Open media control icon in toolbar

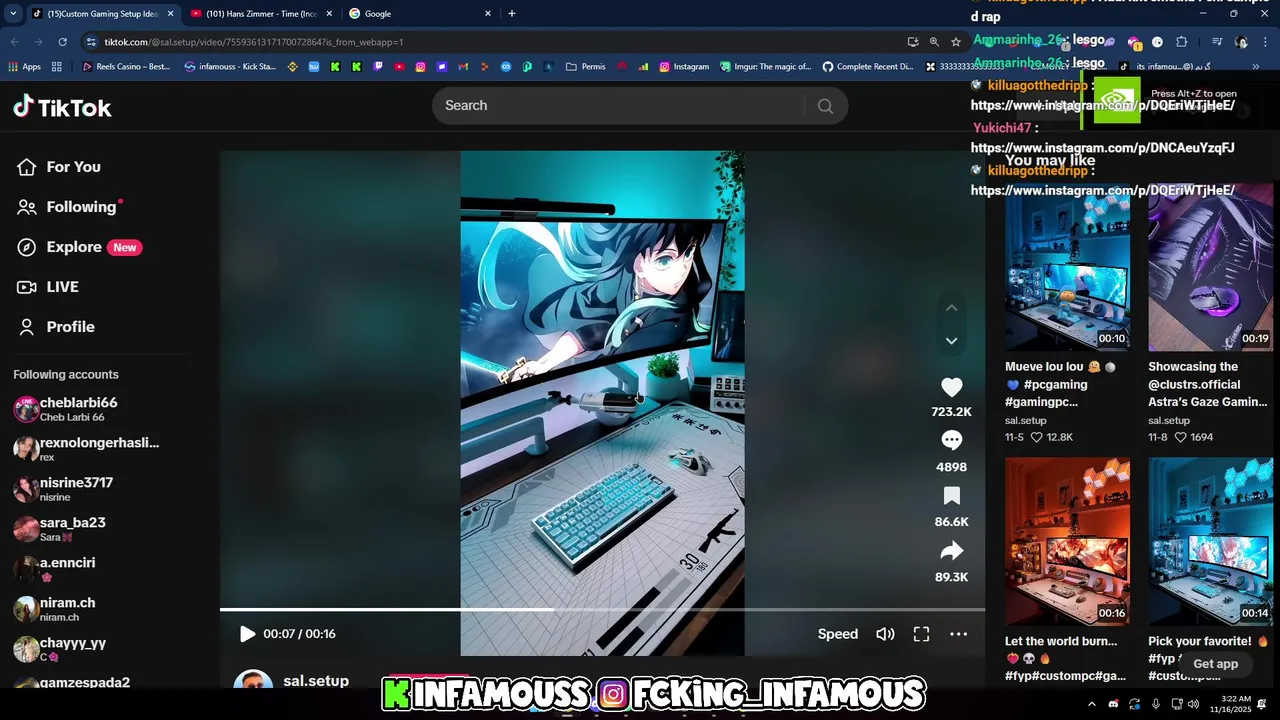(x=1217, y=42)
